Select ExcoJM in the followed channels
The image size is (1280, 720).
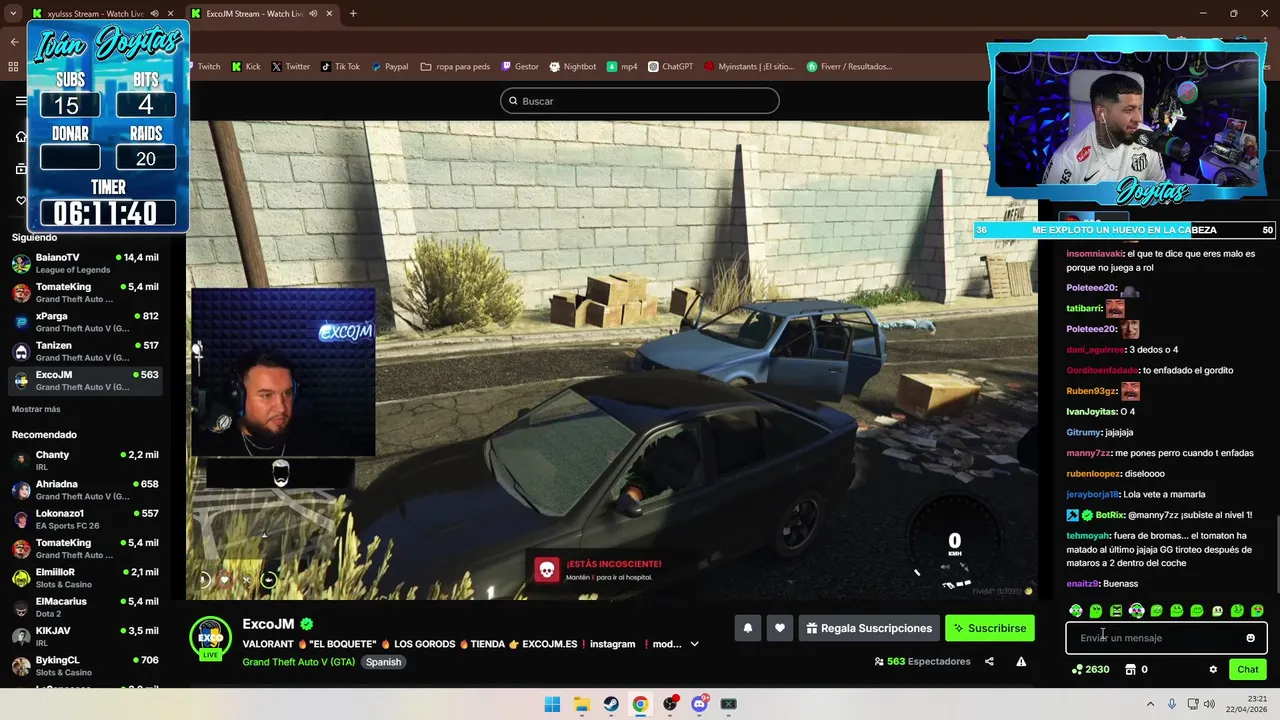pyautogui.click(x=85, y=380)
